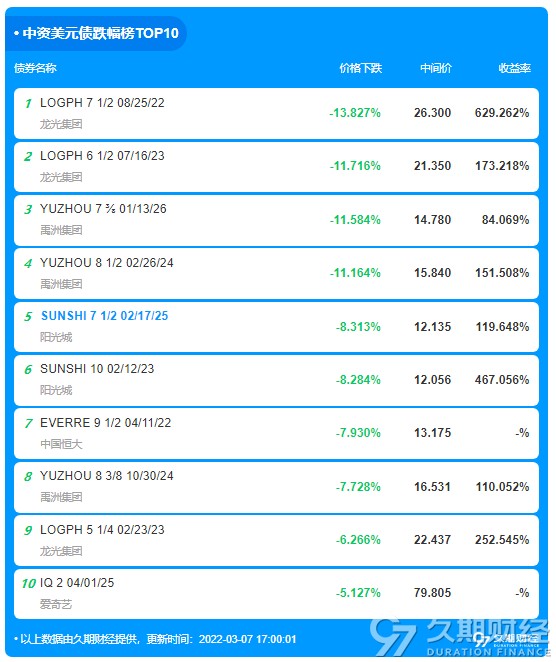Click yield value 467.056%
Viewport: 556px width, 662px height.
tap(502, 380)
